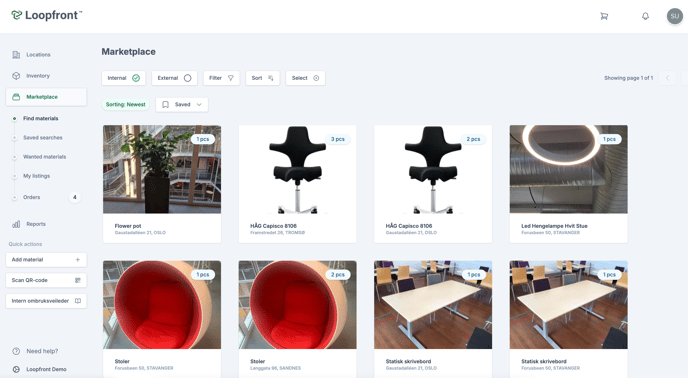This screenshot has height=378, width=688.
Task: Open Wanted materials submenu item
Action: (x=44, y=157)
